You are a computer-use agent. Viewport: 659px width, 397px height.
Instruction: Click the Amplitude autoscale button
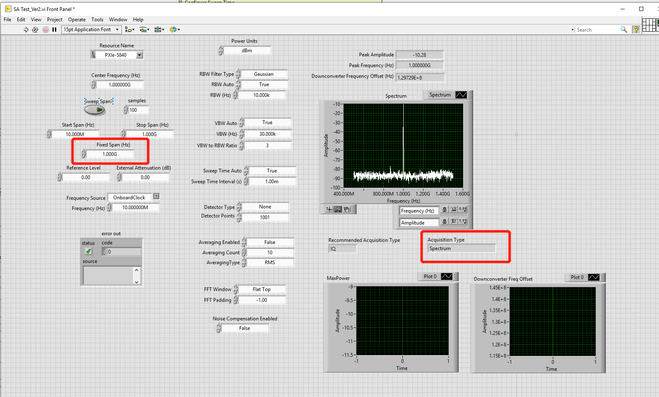pos(453,221)
